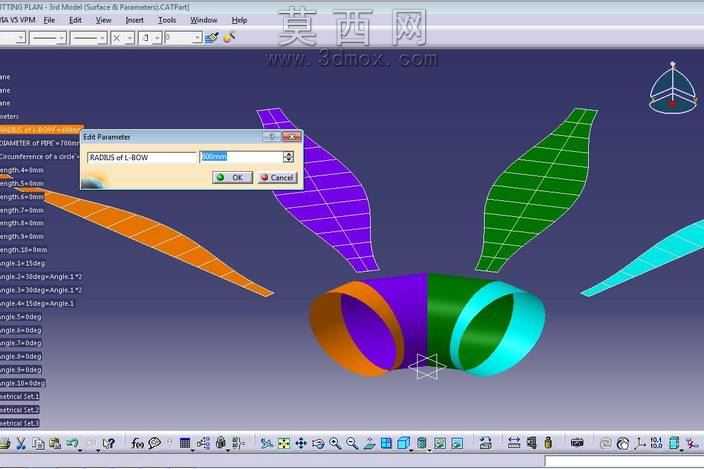Open the Window menu
Image resolution: width=704 pixels, height=469 pixels.
pos(203,20)
